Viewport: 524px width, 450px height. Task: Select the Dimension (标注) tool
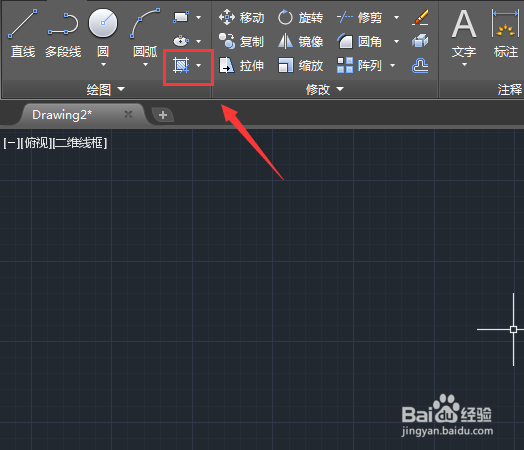(505, 33)
